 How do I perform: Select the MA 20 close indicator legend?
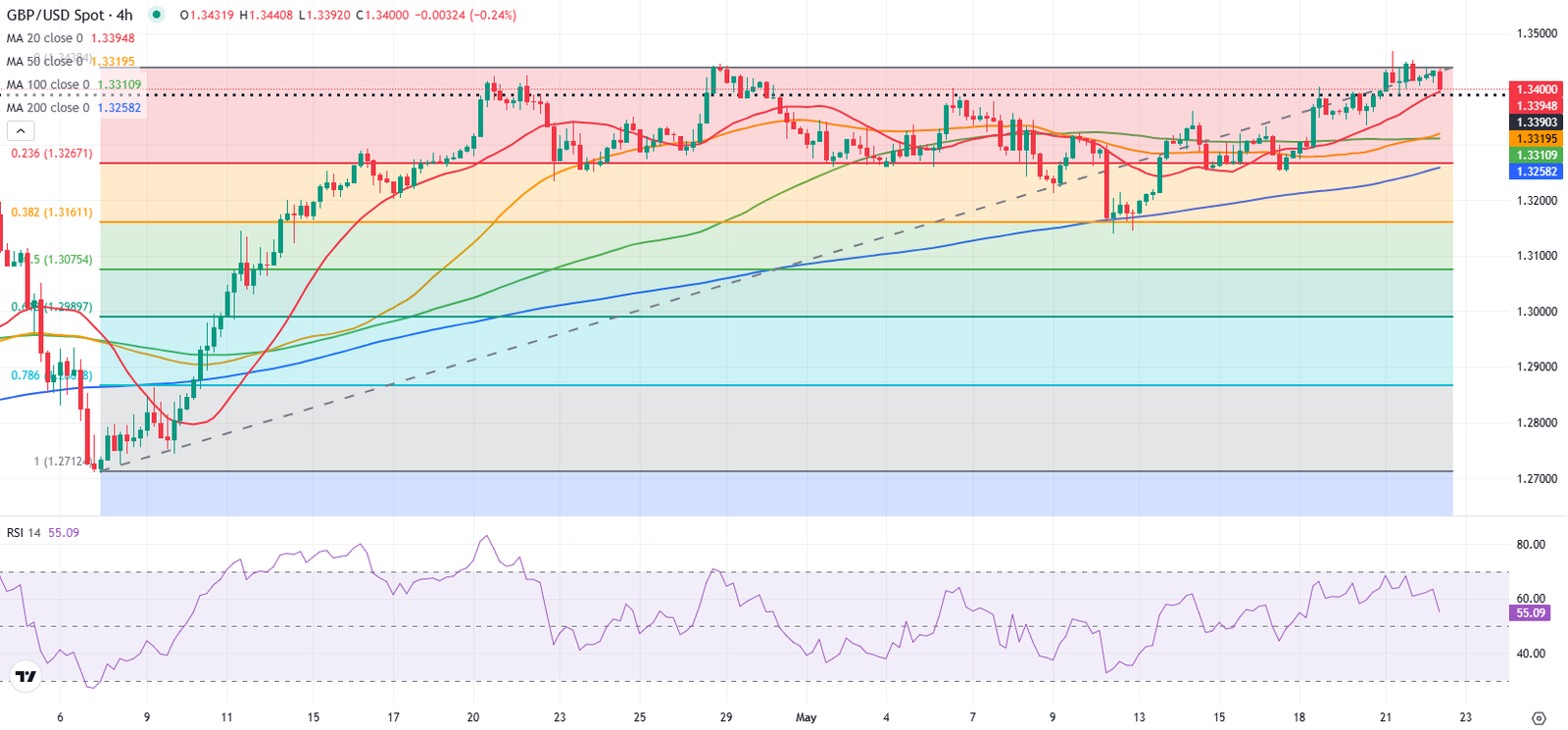[x=71, y=38]
